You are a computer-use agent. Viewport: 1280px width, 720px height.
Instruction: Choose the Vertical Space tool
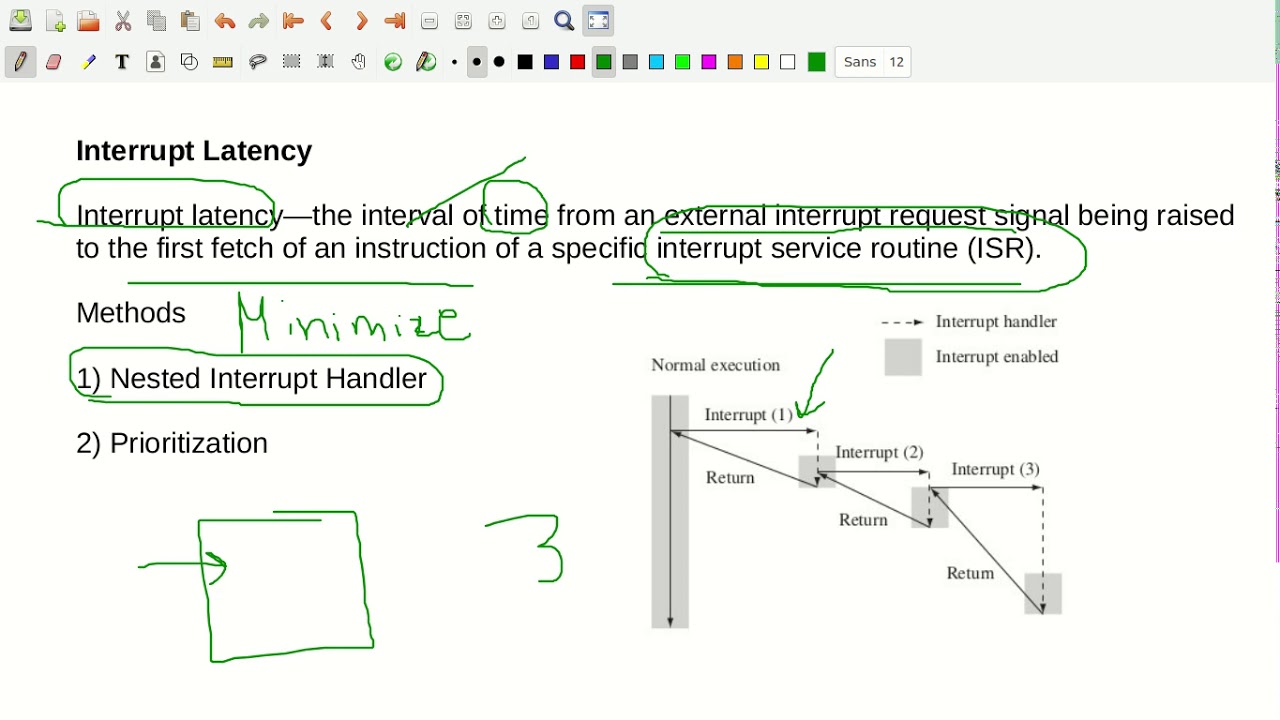[326, 62]
